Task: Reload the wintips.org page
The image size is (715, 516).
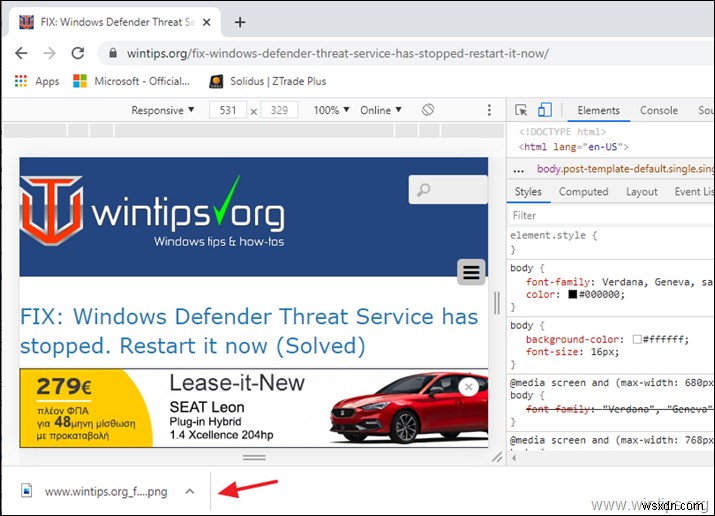Action: click(x=78, y=53)
